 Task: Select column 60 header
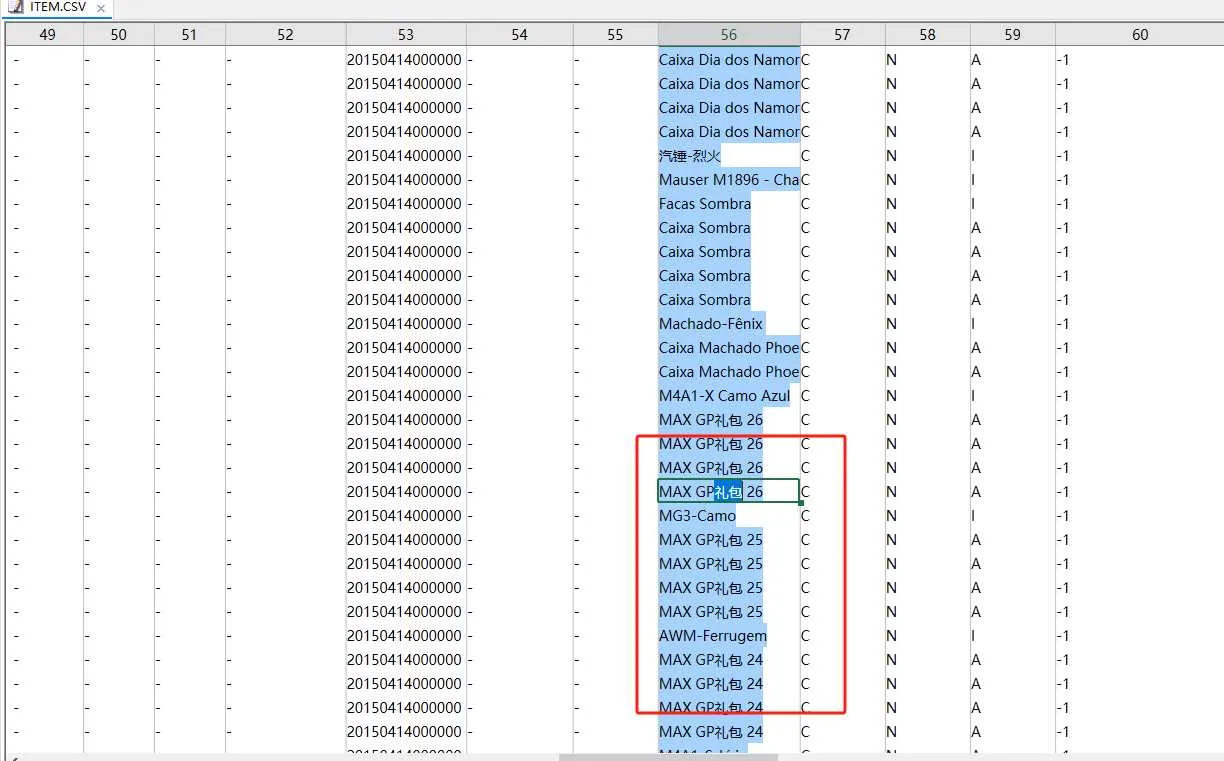[x=1139, y=35]
